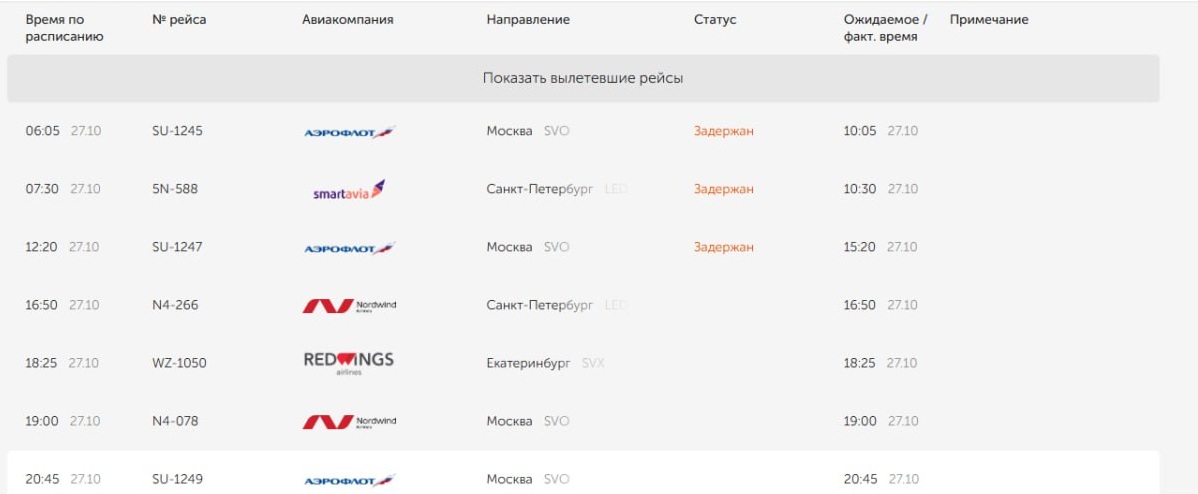Click the Red Wings airline logo
Viewport: 1198px width, 494px height.
(x=349, y=363)
